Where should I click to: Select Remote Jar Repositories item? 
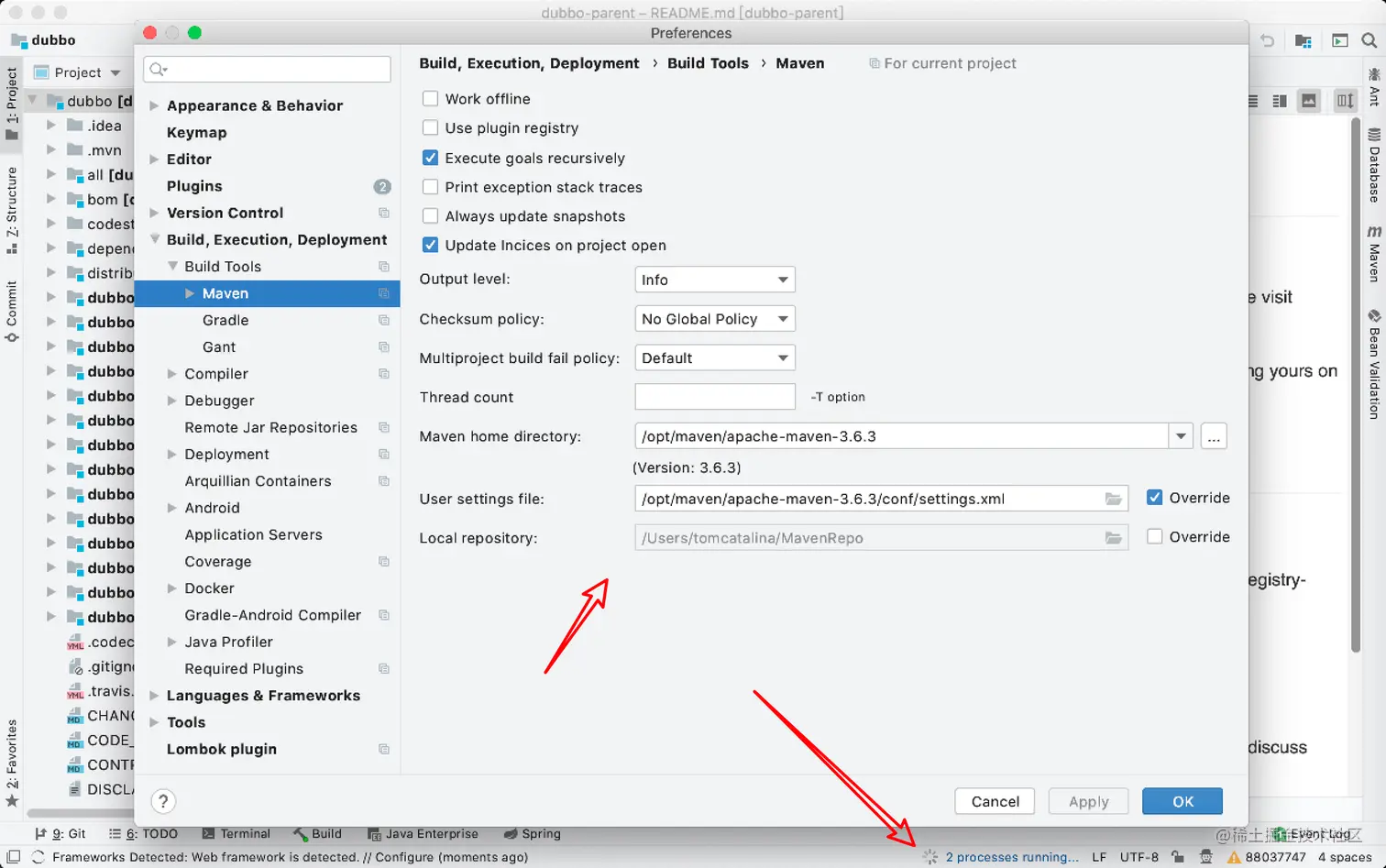pos(270,427)
